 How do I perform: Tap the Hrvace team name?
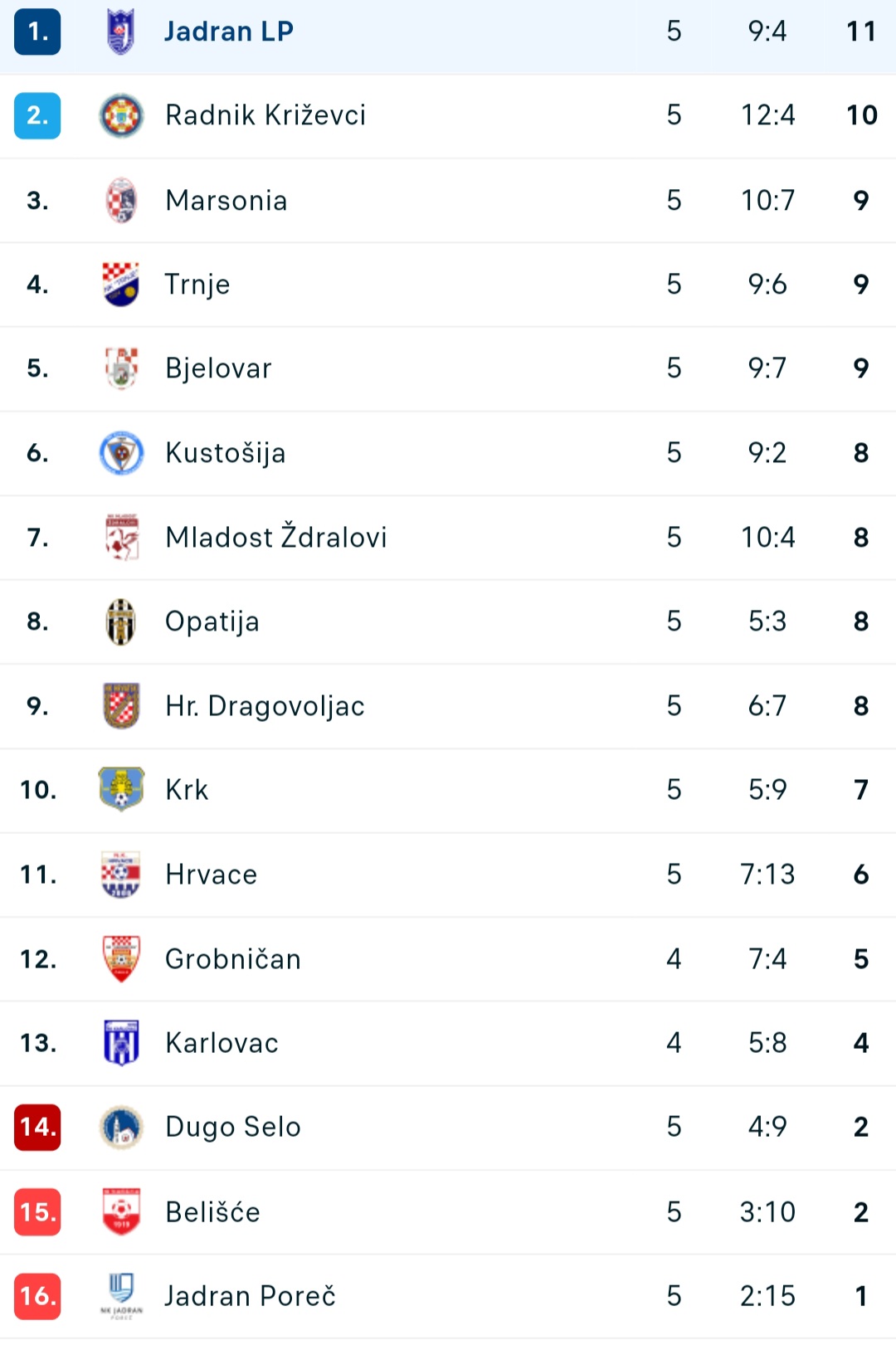pos(212,875)
